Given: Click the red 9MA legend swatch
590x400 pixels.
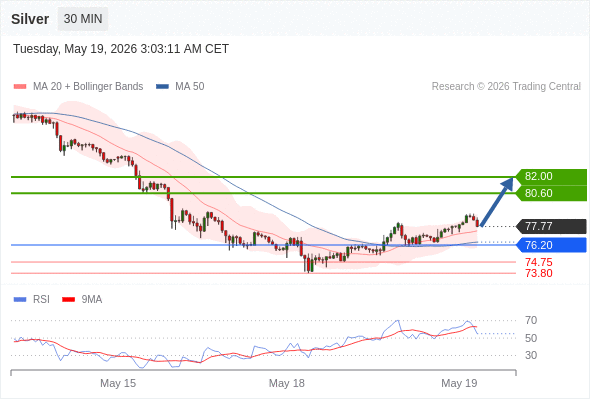Looking at the screenshot, I should 68,300.
